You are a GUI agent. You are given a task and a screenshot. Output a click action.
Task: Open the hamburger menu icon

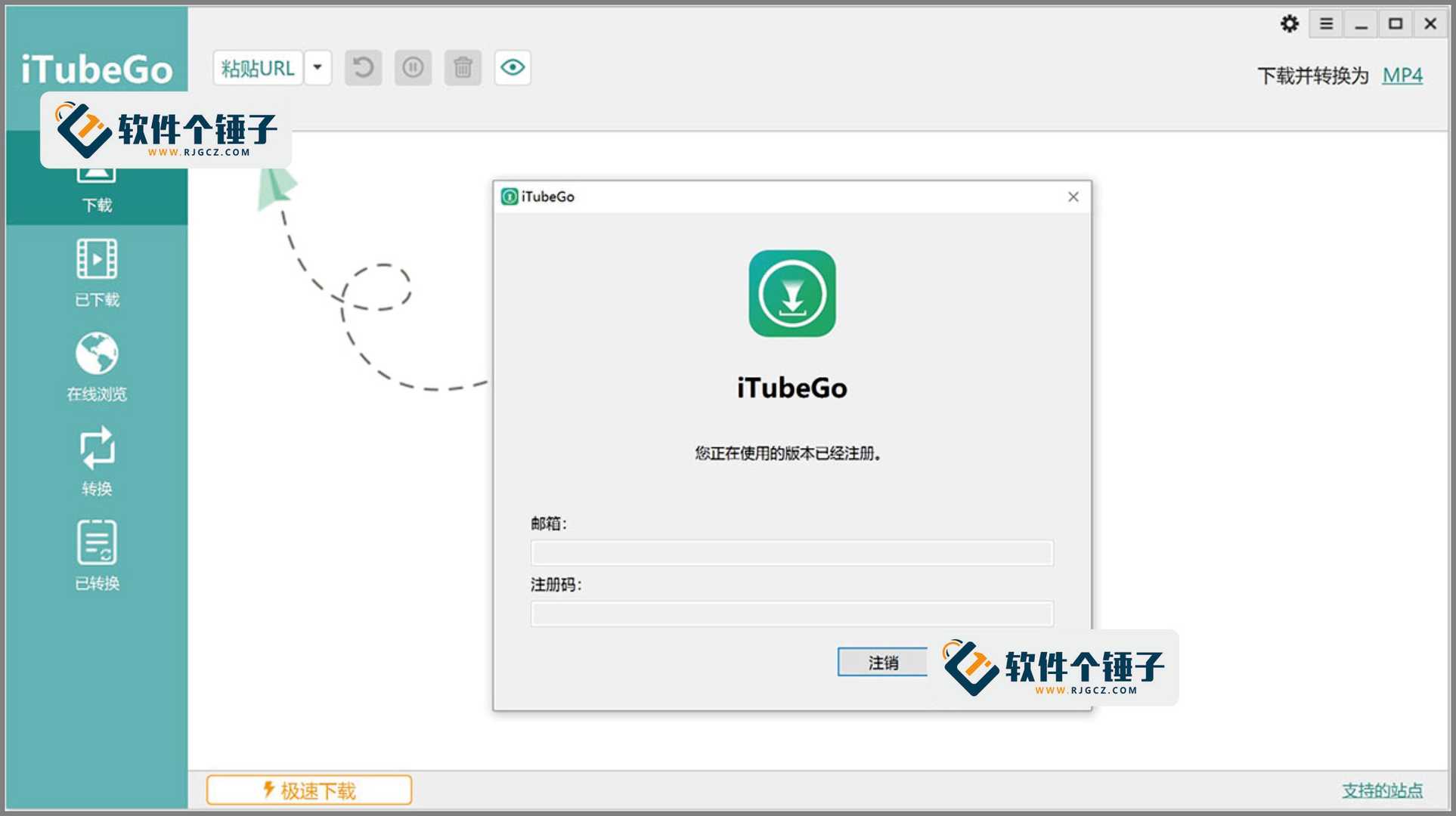point(1326,24)
